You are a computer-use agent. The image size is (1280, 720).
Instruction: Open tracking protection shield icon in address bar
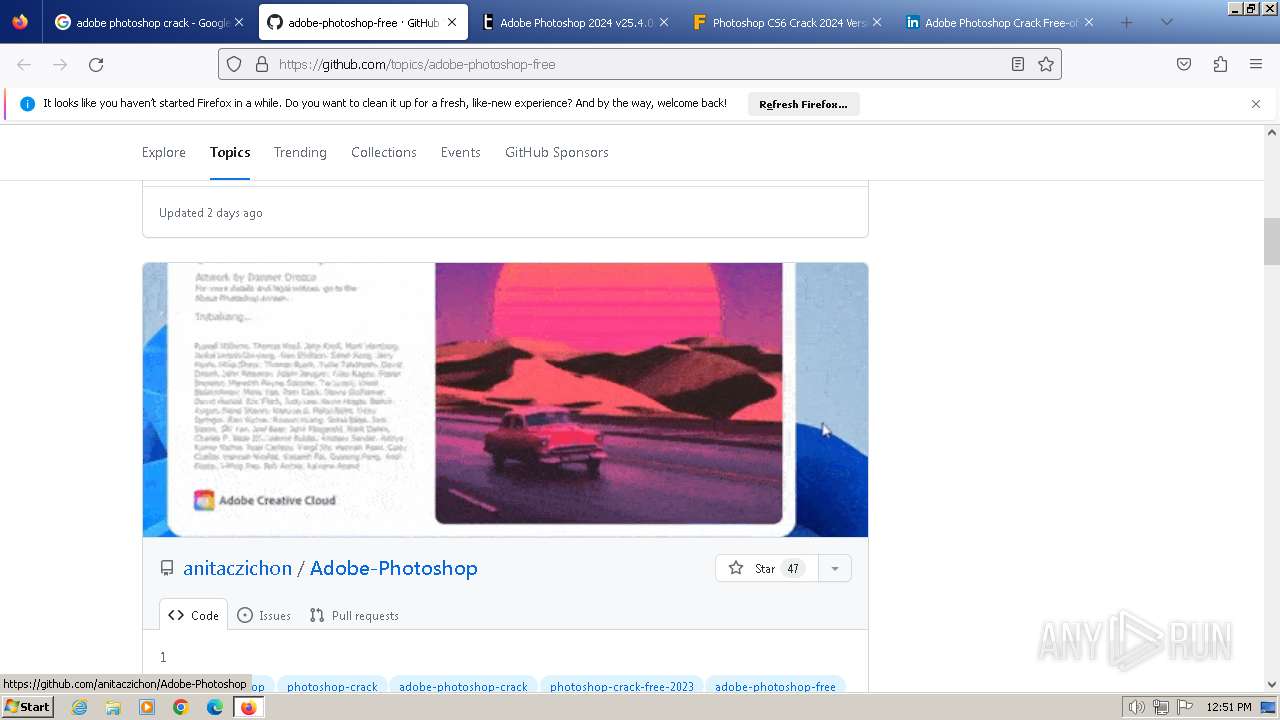[234, 64]
